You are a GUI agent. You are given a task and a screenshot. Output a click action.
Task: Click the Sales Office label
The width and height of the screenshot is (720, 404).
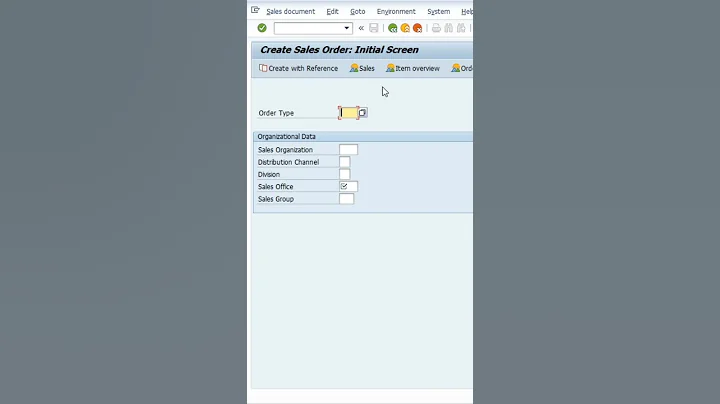click(276, 186)
